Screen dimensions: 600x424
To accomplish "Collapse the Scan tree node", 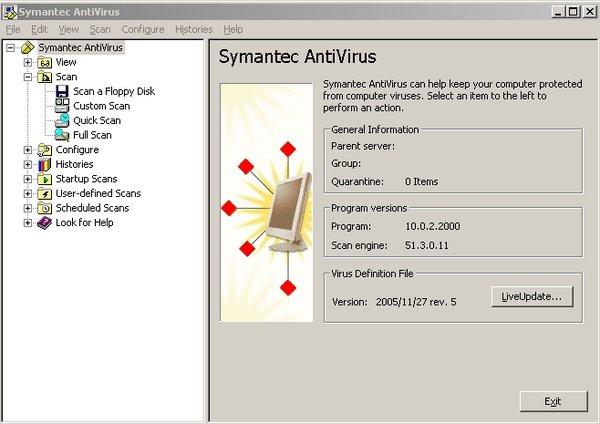I will point(28,77).
